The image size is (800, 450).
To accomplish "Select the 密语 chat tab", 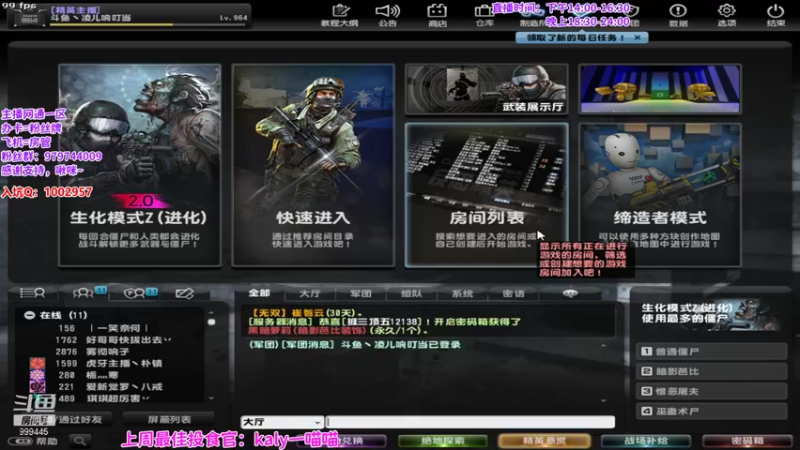I will (x=513, y=294).
